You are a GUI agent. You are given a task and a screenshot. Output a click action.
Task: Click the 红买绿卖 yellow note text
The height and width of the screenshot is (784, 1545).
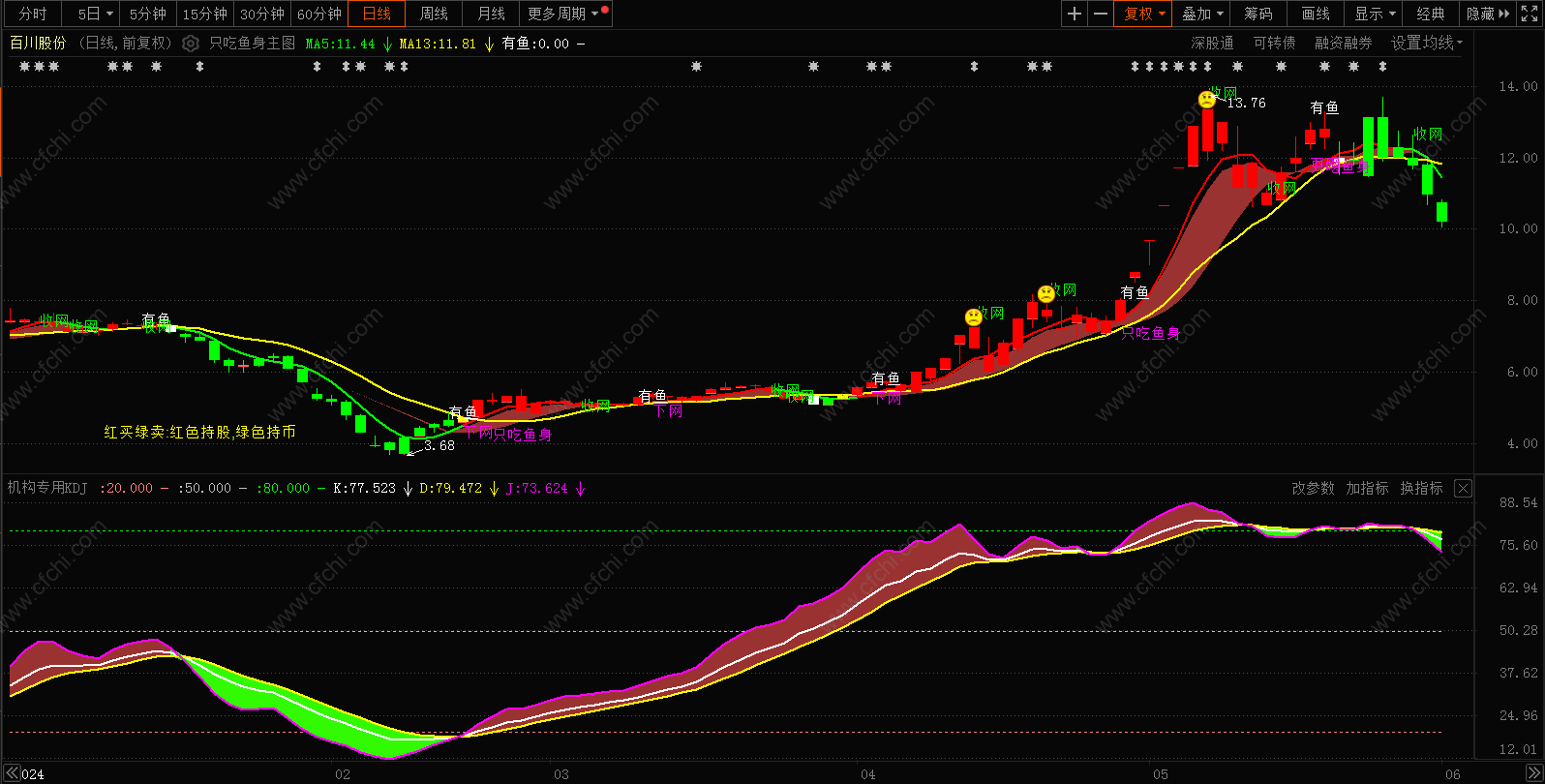point(199,432)
